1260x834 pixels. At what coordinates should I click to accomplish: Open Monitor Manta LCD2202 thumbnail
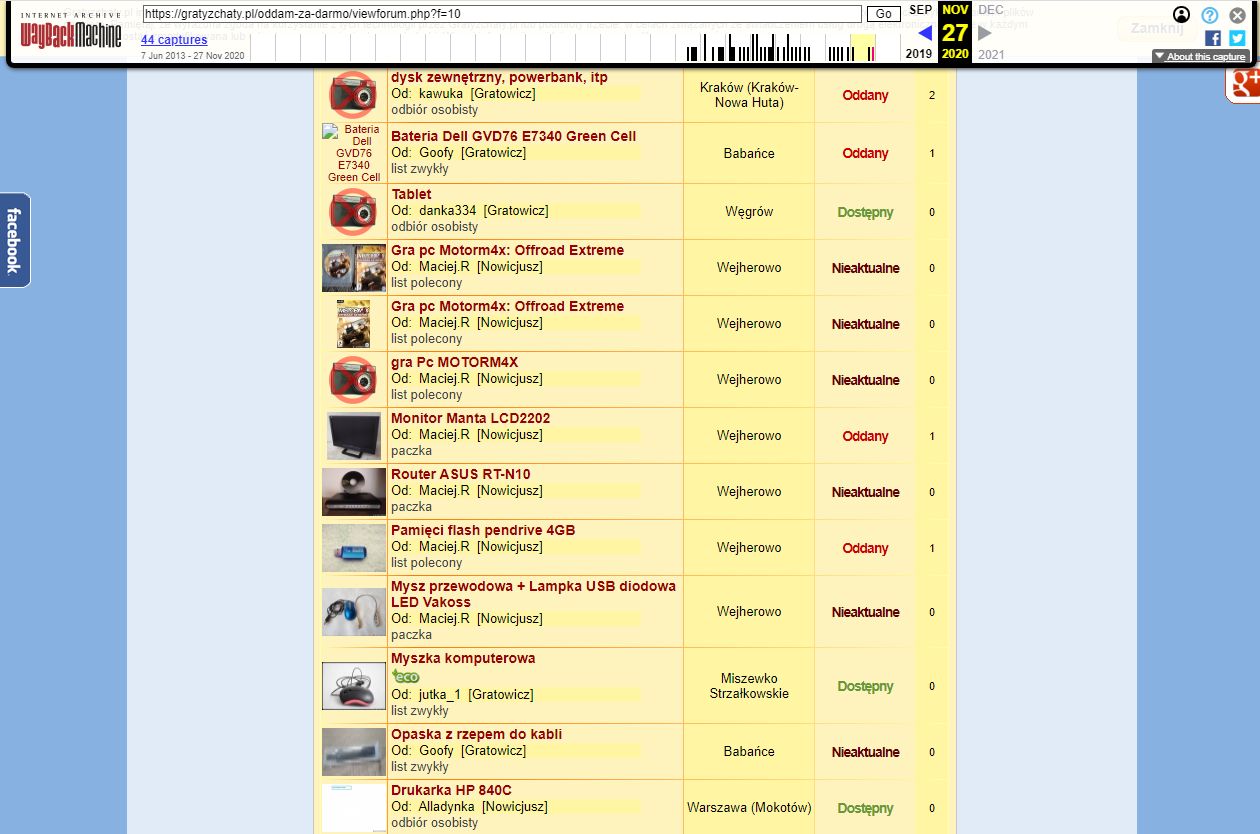coord(354,435)
